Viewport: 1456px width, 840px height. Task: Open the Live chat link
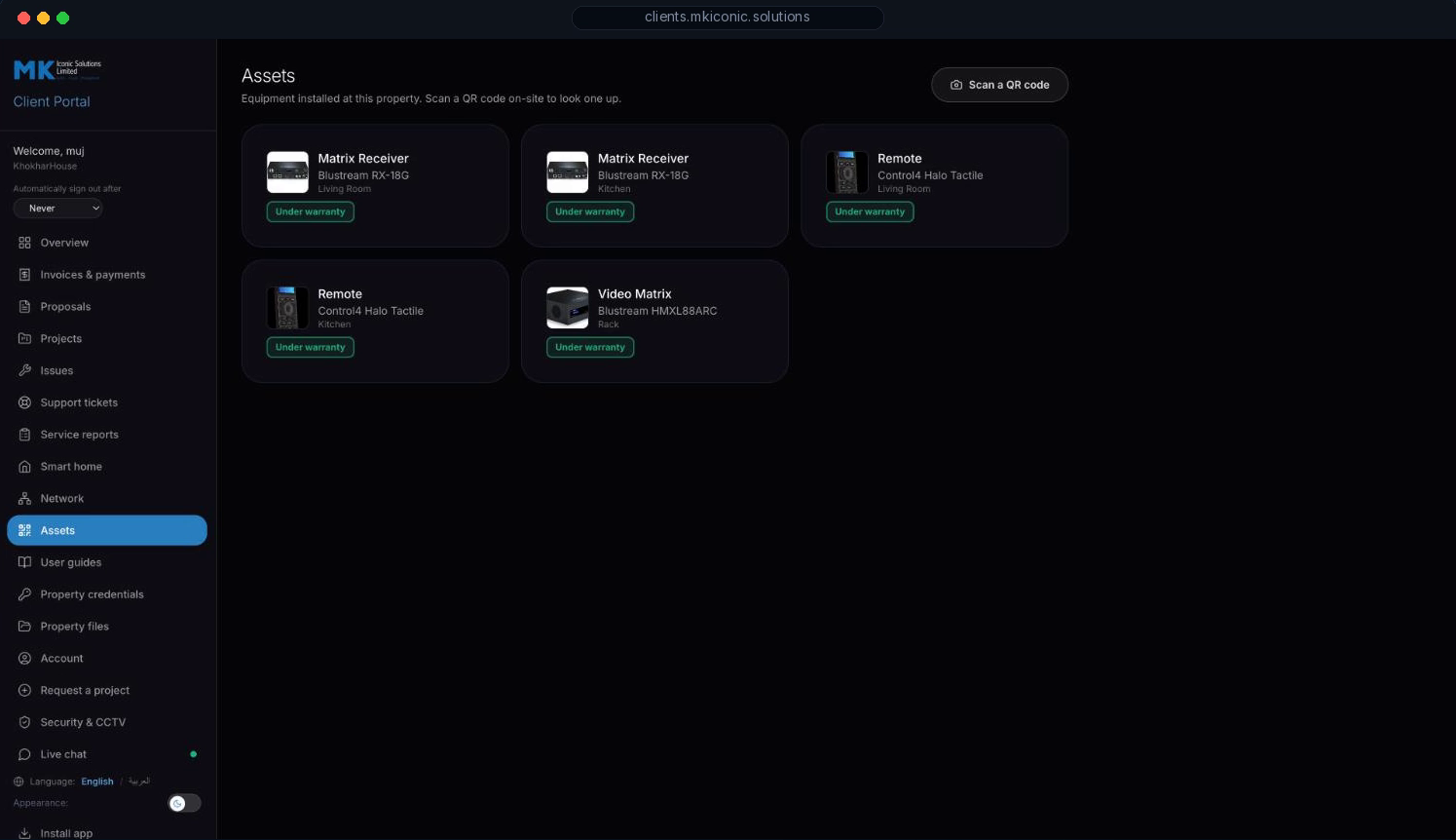pos(107,754)
